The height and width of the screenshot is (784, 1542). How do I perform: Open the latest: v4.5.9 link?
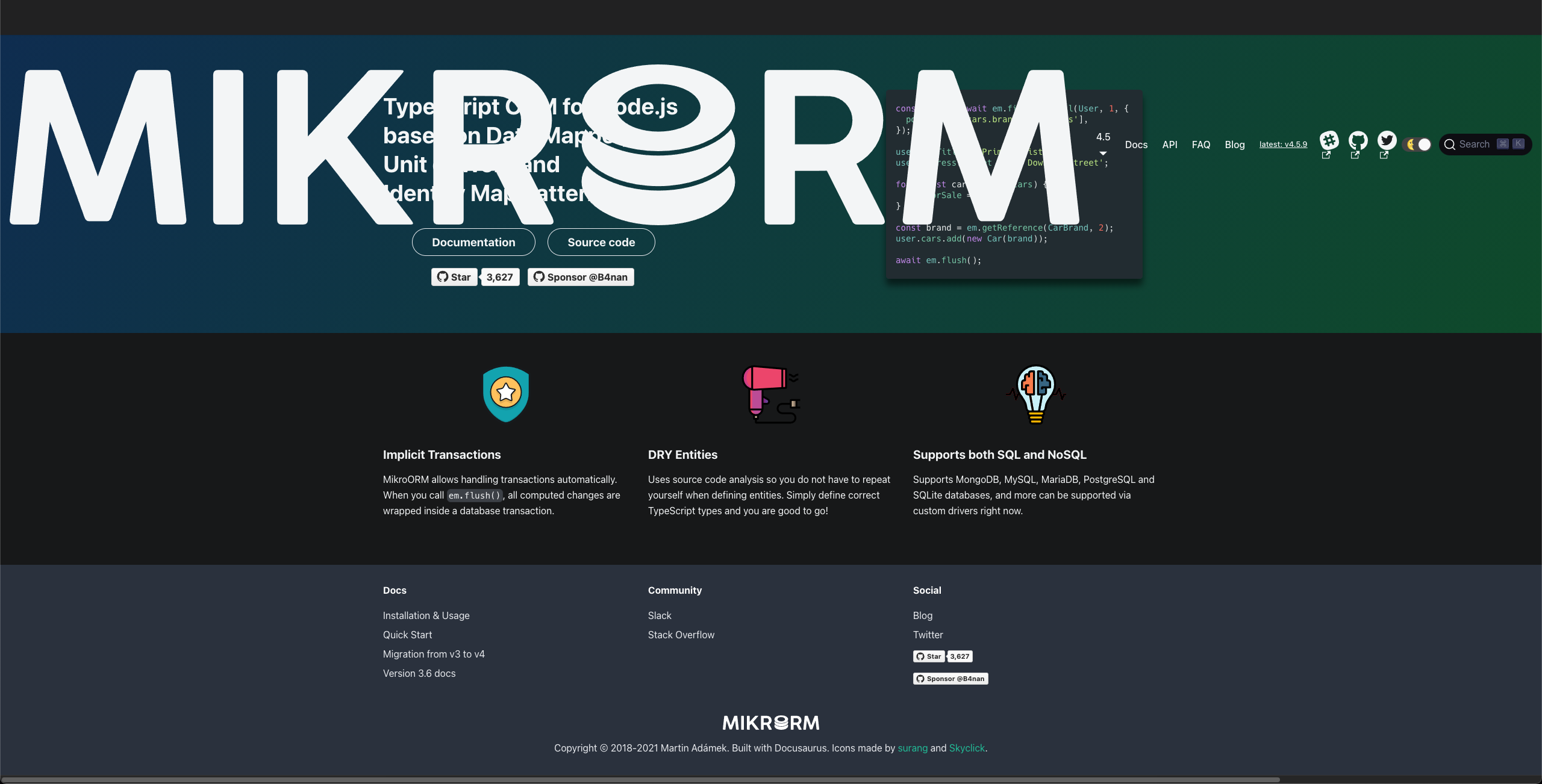pyautogui.click(x=1283, y=144)
